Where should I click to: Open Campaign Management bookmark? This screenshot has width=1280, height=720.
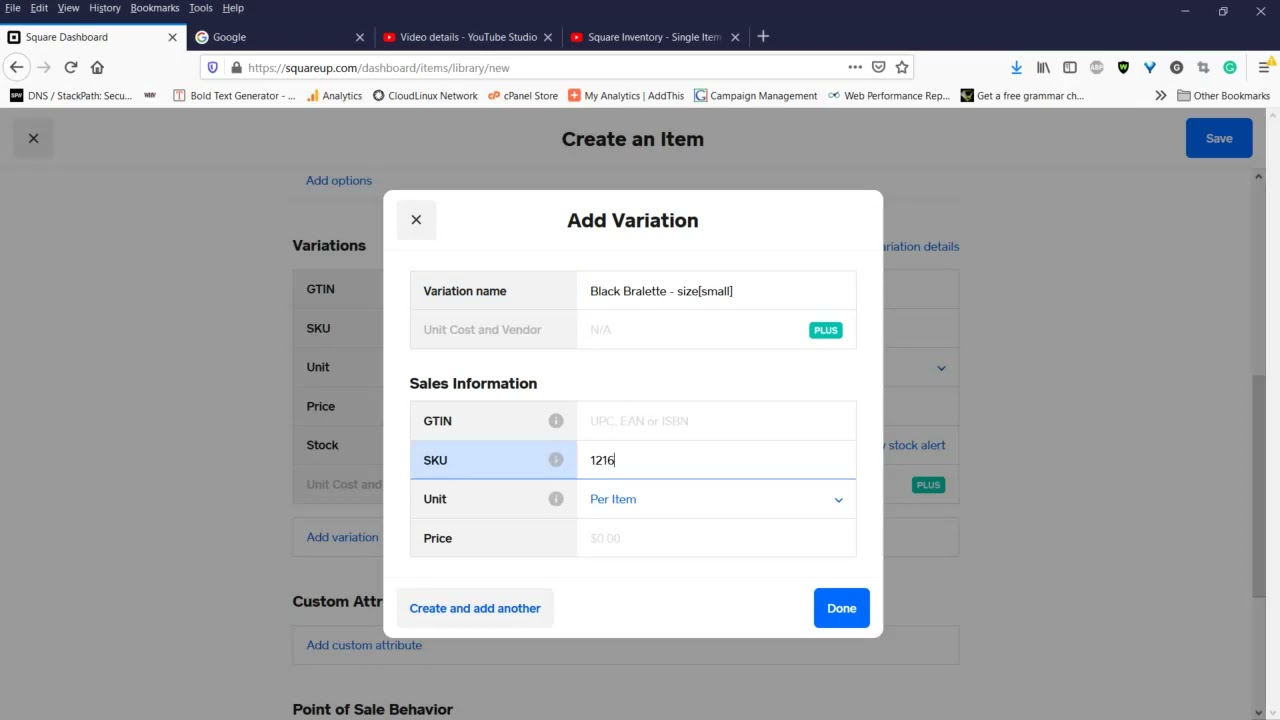coord(755,96)
